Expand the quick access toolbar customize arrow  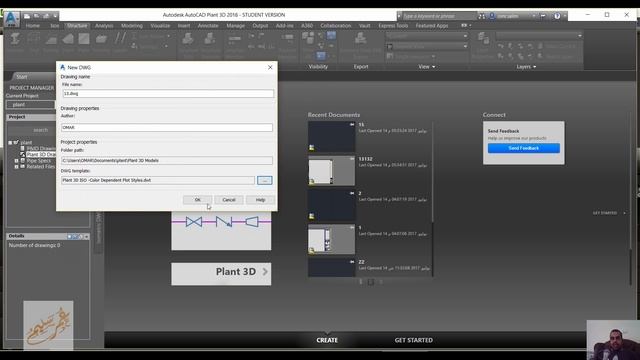pyautogui.click(x=55, y=16)
